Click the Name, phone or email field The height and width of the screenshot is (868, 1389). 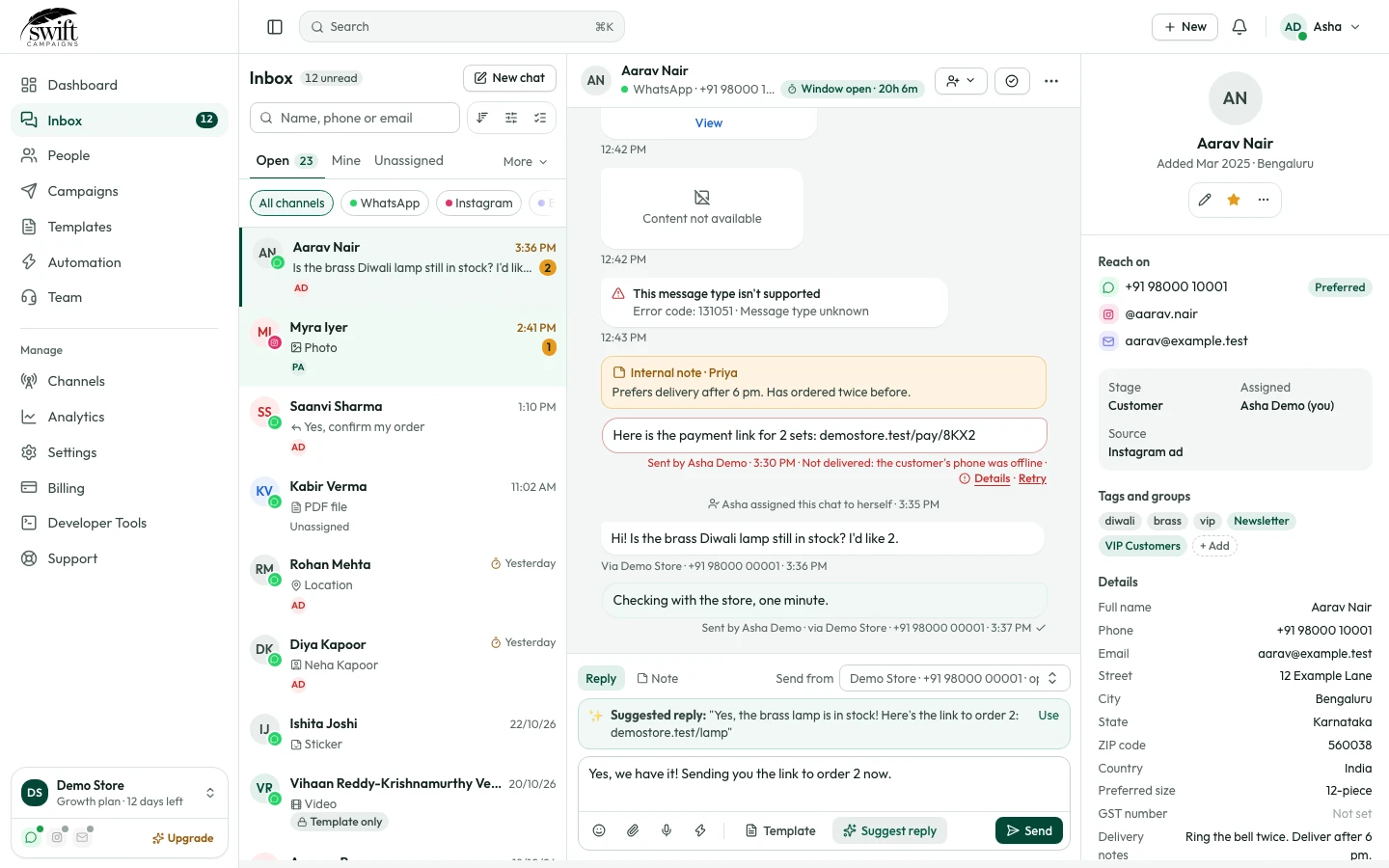coord(355,118)
